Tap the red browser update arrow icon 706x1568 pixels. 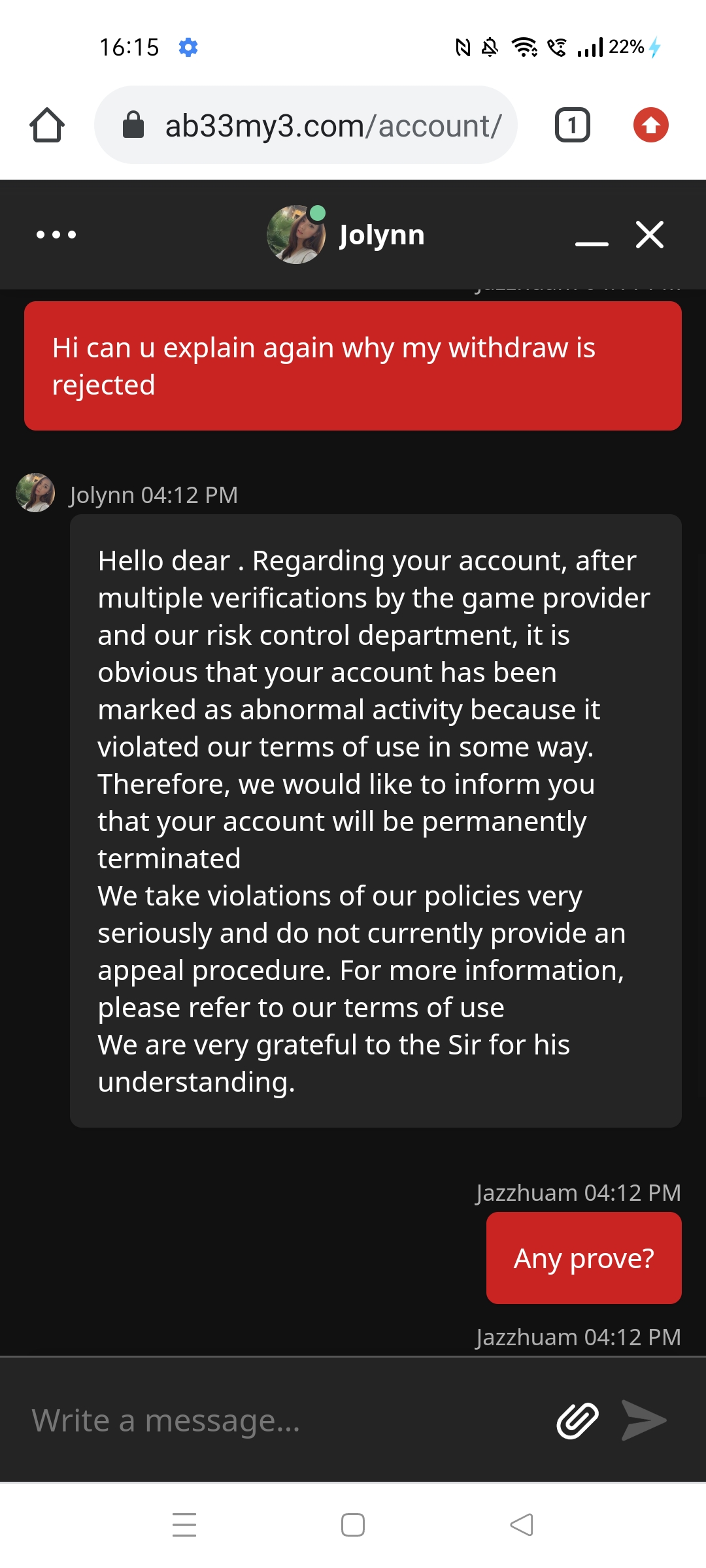[x=650, y=125]
